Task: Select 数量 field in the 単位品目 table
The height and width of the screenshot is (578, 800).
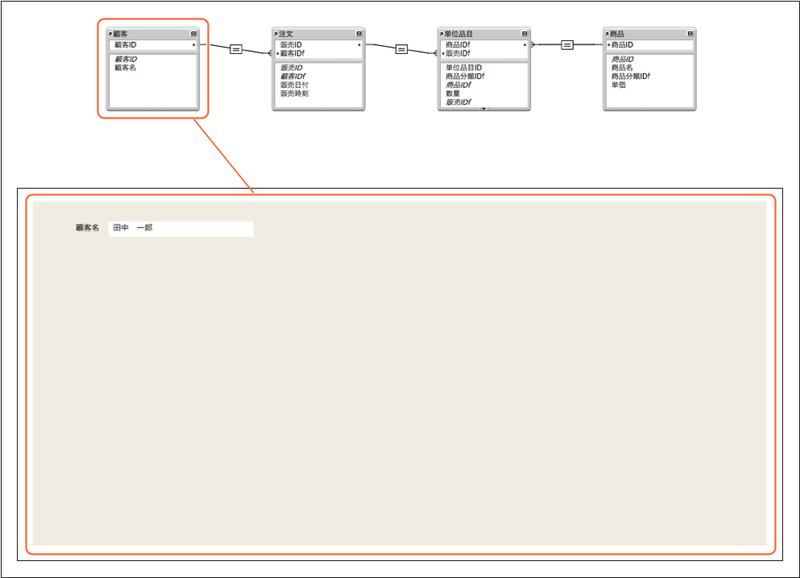Action: pos(453,93)
